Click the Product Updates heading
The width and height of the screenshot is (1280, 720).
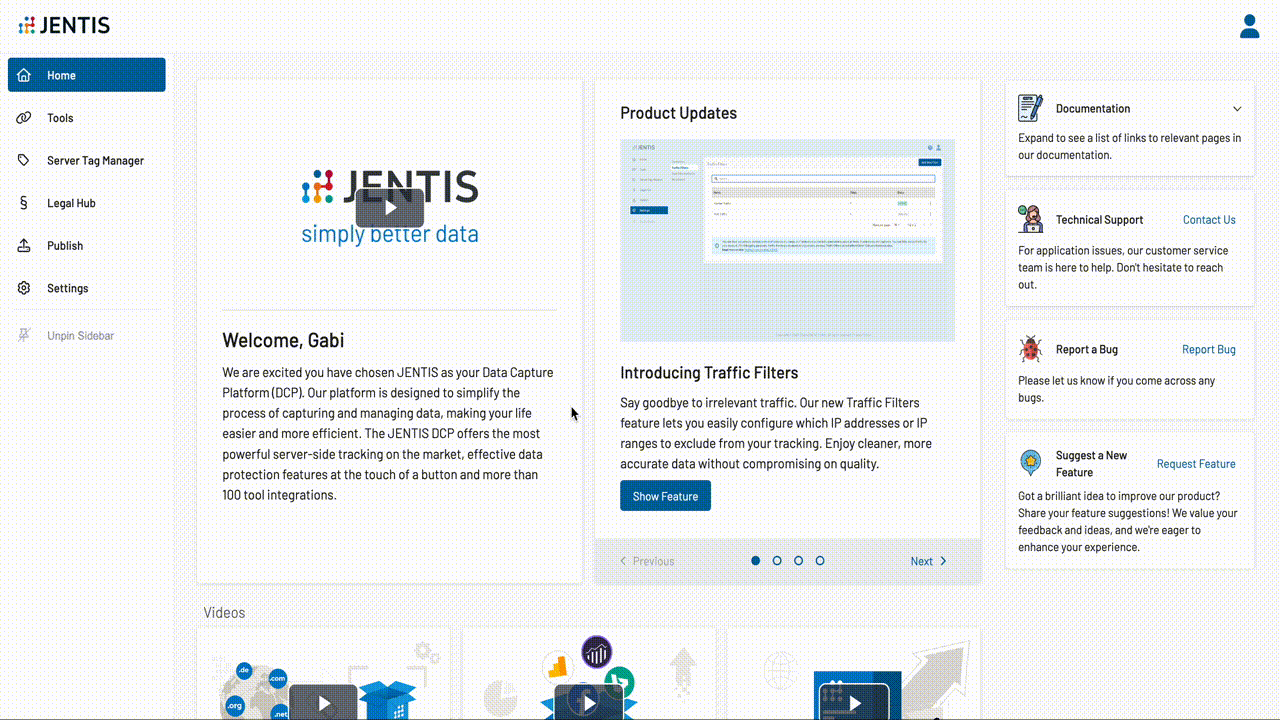click(678, 113)
